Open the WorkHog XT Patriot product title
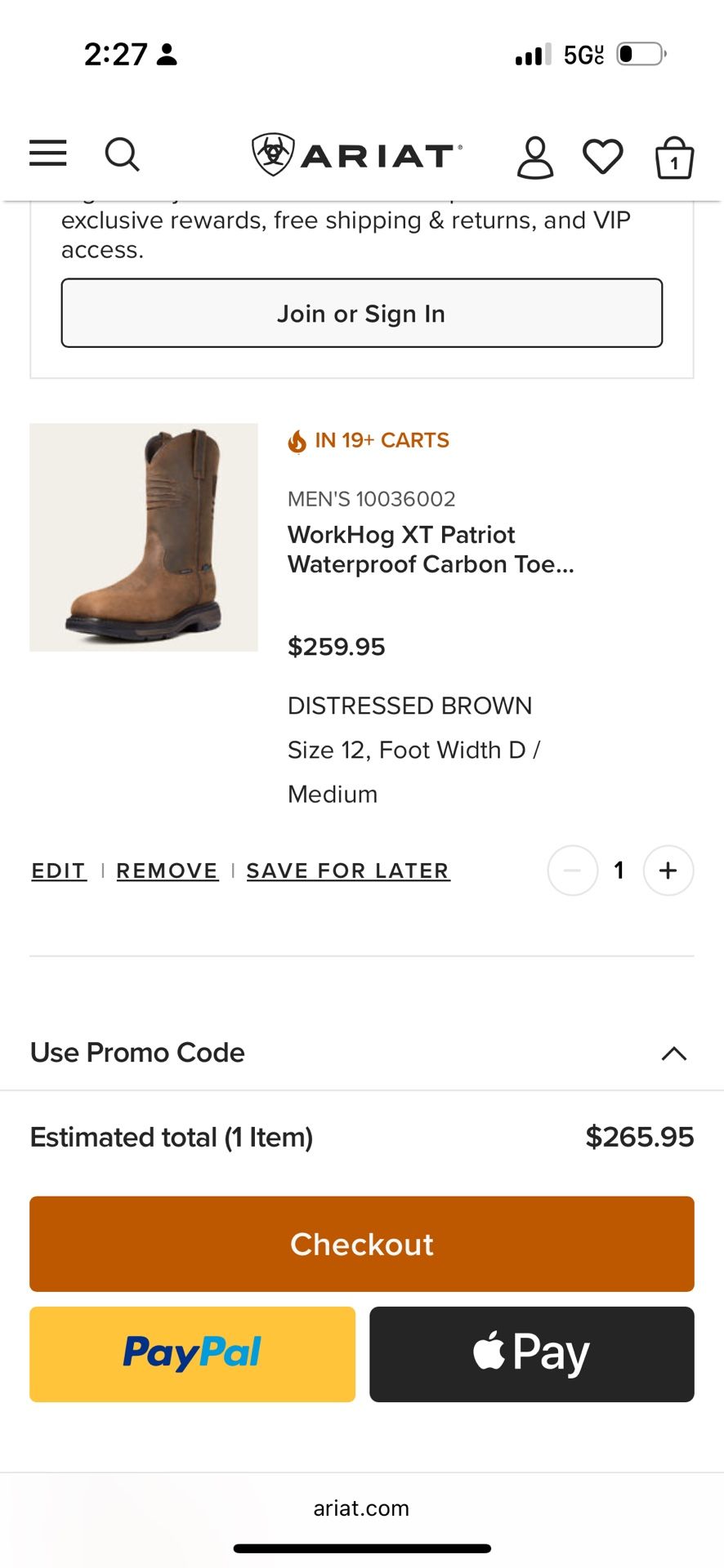Screen dimensions: 724x1568 [431, 549]
